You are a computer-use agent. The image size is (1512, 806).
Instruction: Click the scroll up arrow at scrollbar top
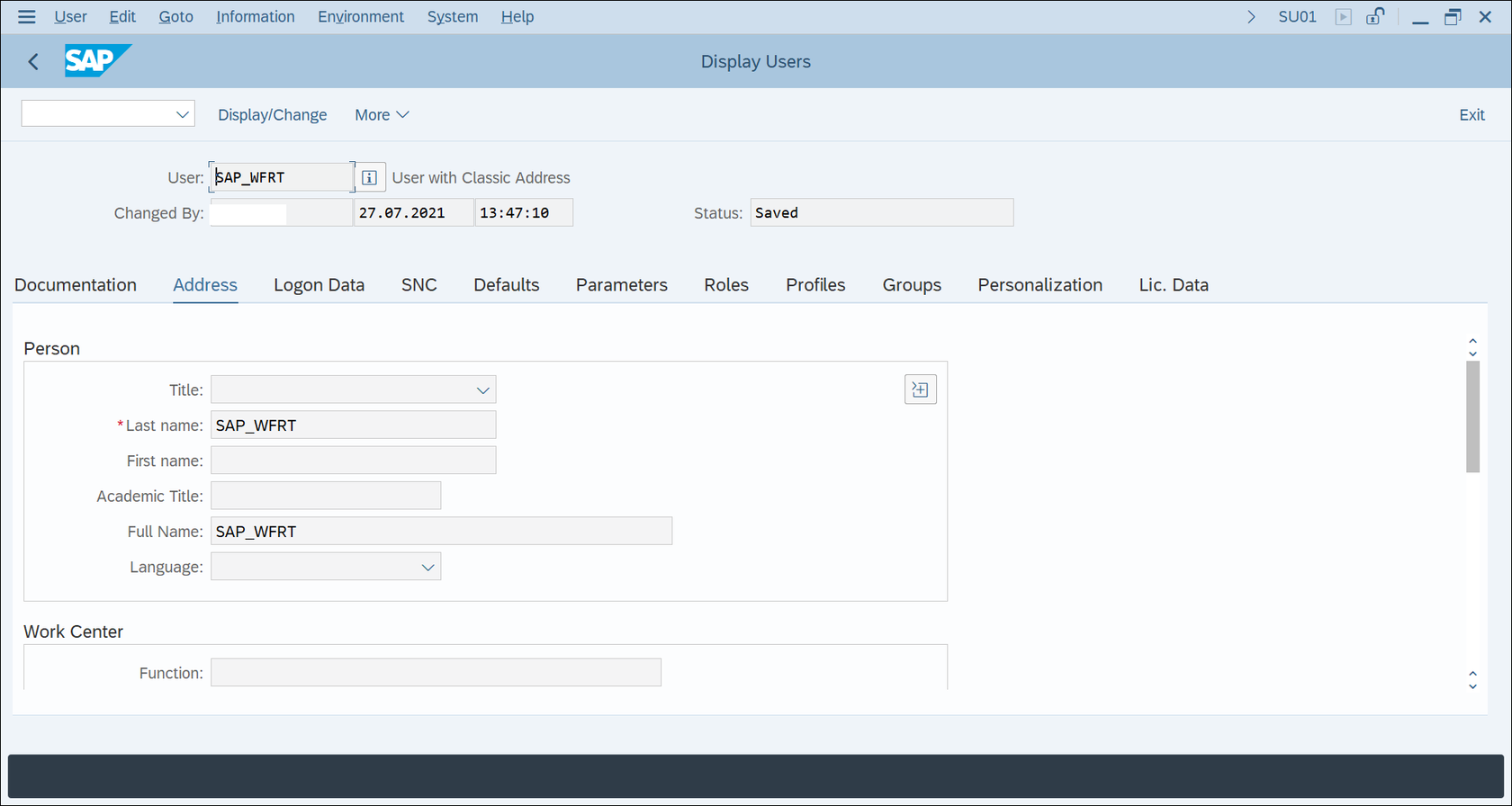pyautogui.click(x=1472, y=342)
